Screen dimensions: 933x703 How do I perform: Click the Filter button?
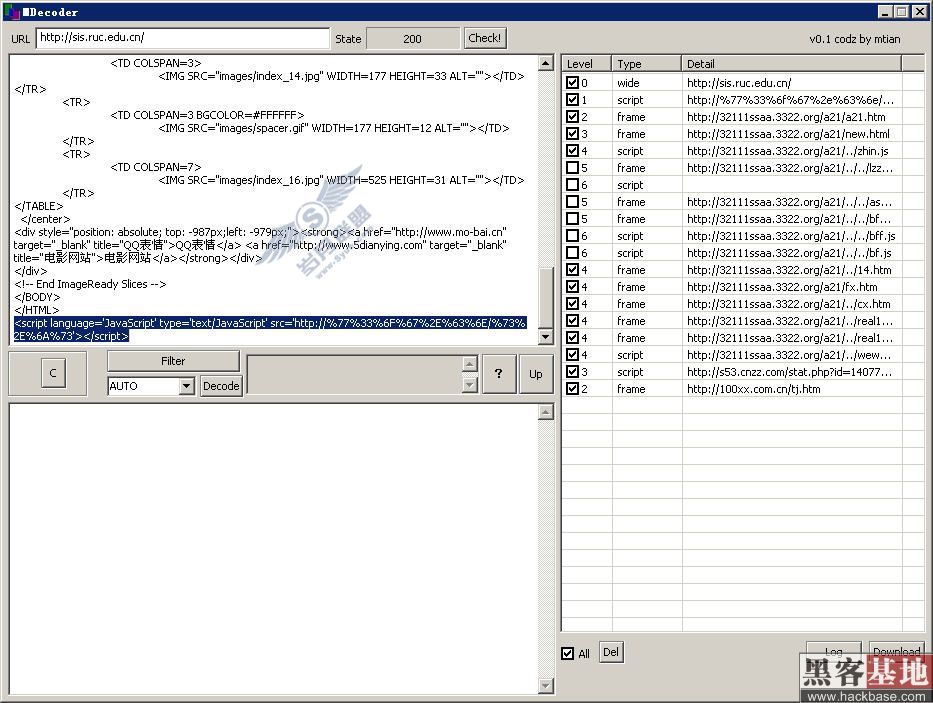point(173,361)
